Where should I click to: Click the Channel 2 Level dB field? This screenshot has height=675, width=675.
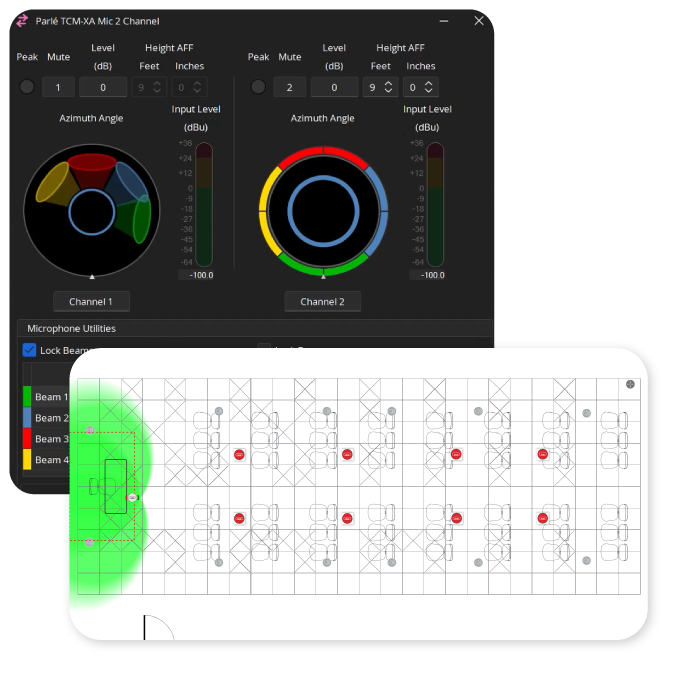tap(334, 87)
